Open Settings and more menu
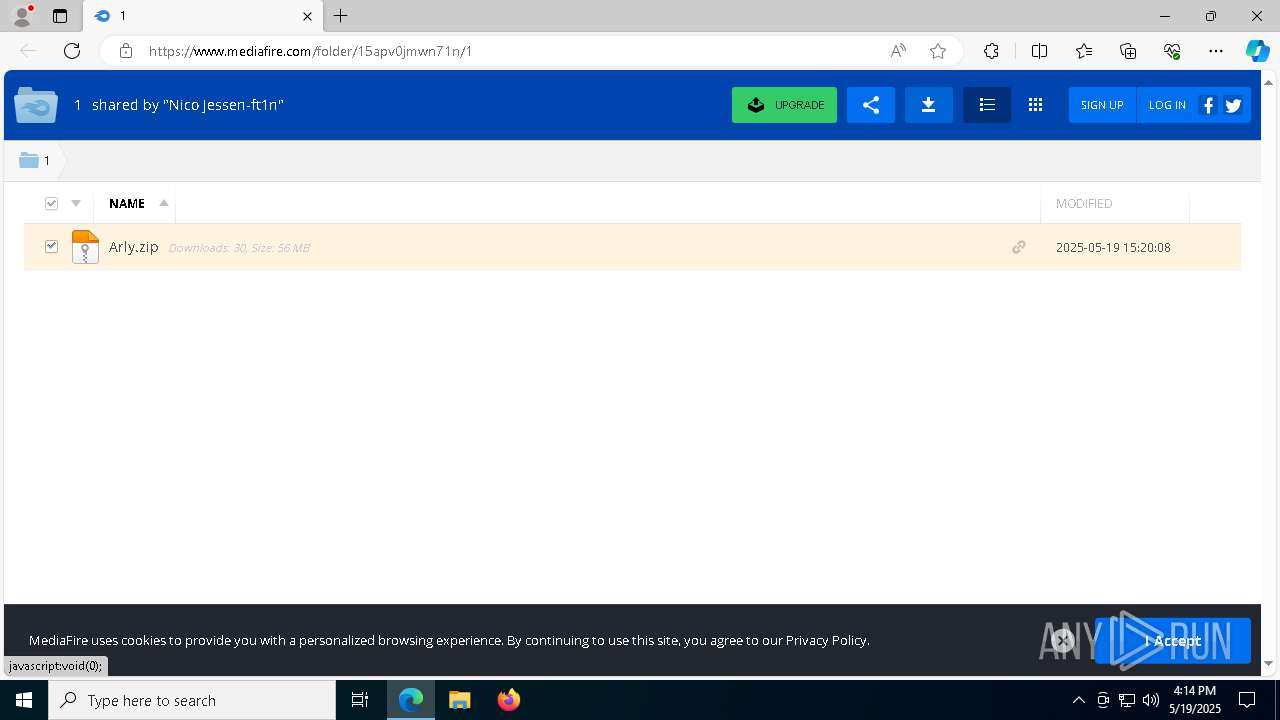This screenshot has width=1280, height=720. pos(1216,51)
